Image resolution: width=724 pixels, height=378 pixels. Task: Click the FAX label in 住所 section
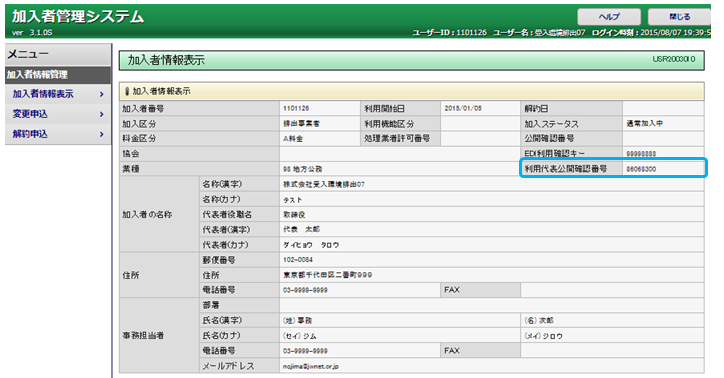480,290
